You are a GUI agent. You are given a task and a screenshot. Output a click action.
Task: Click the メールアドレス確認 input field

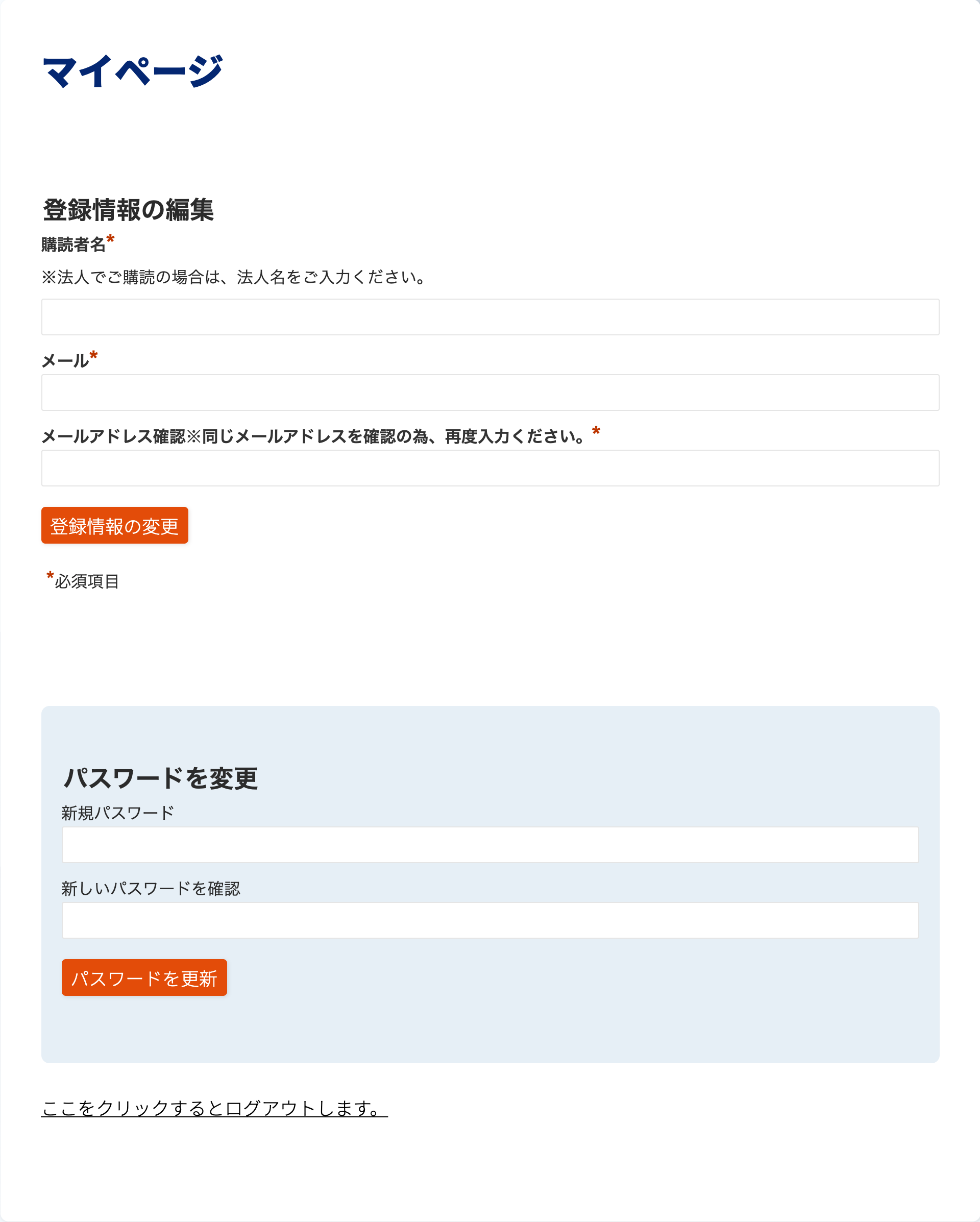tap(489, 468)
